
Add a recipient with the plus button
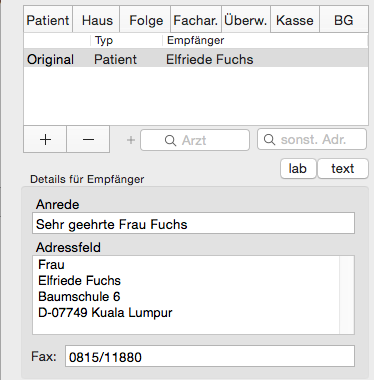(45, 139)
